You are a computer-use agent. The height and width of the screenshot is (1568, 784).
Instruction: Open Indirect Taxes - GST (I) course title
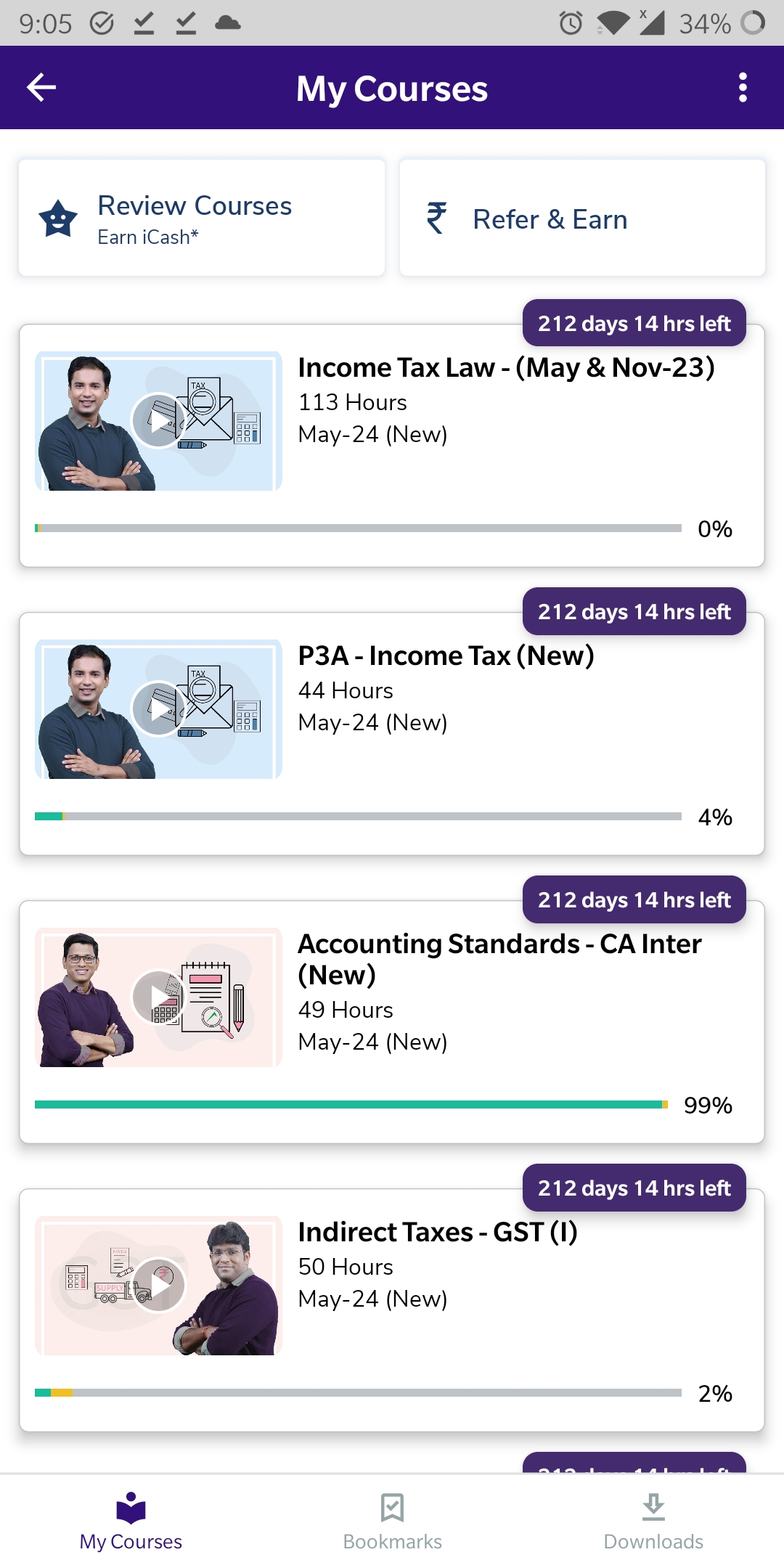(438, 1232)
